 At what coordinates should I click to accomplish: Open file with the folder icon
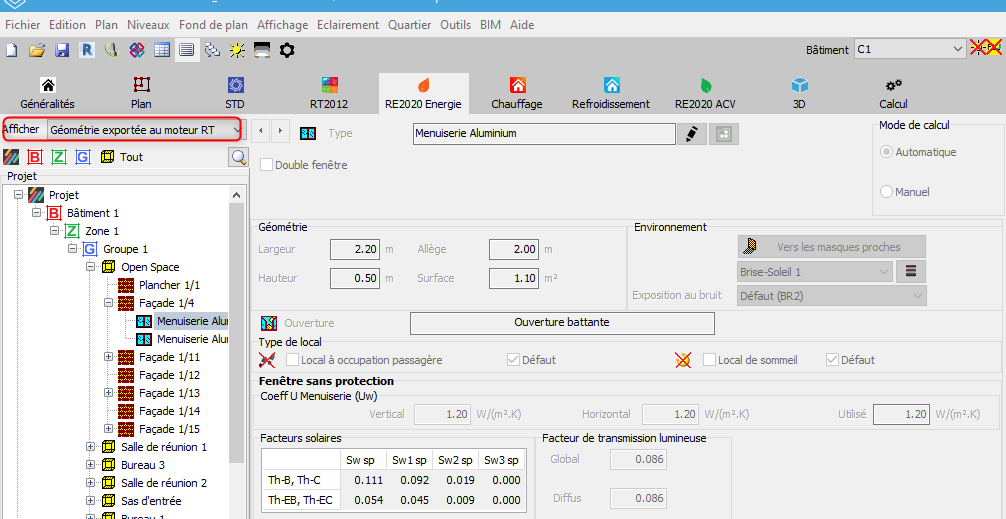point(37,50)
